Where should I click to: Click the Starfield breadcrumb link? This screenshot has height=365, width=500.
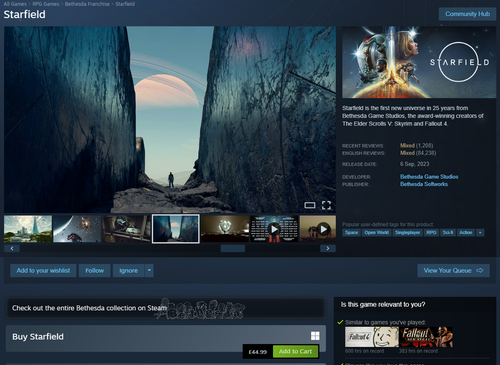click(125, 4)
